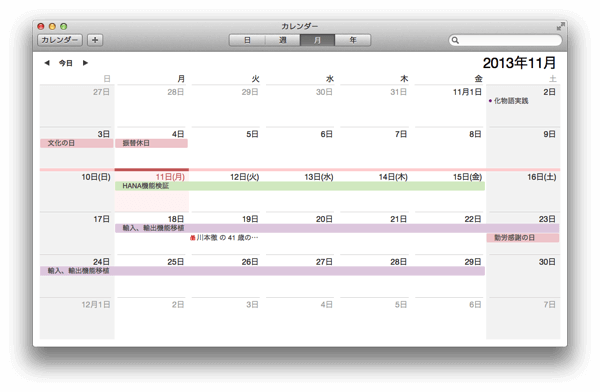Click the 2013年11月 month title
This screenshot has width=600, height=392.
tap(519, 63)
